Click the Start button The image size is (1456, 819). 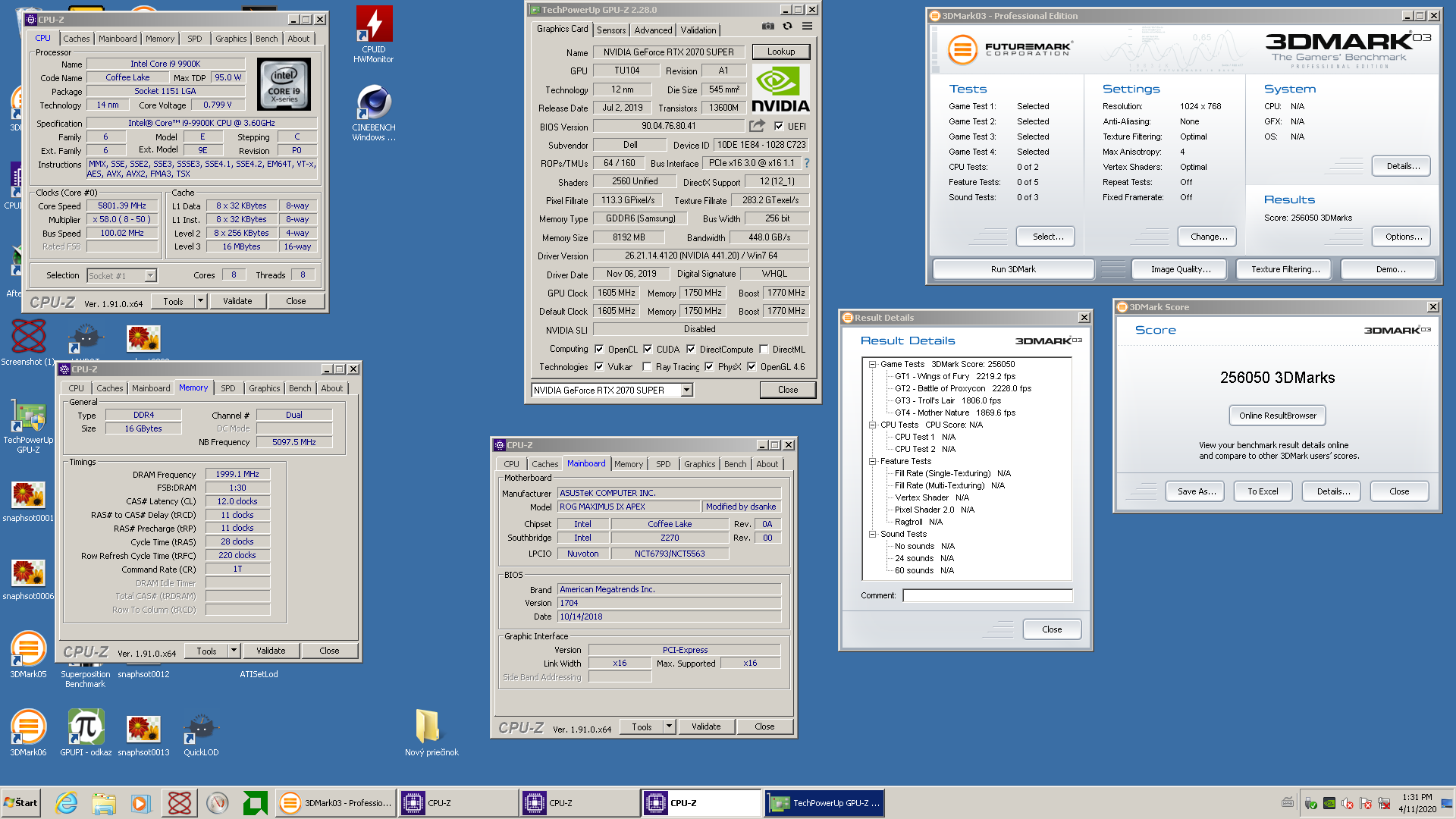21,803
